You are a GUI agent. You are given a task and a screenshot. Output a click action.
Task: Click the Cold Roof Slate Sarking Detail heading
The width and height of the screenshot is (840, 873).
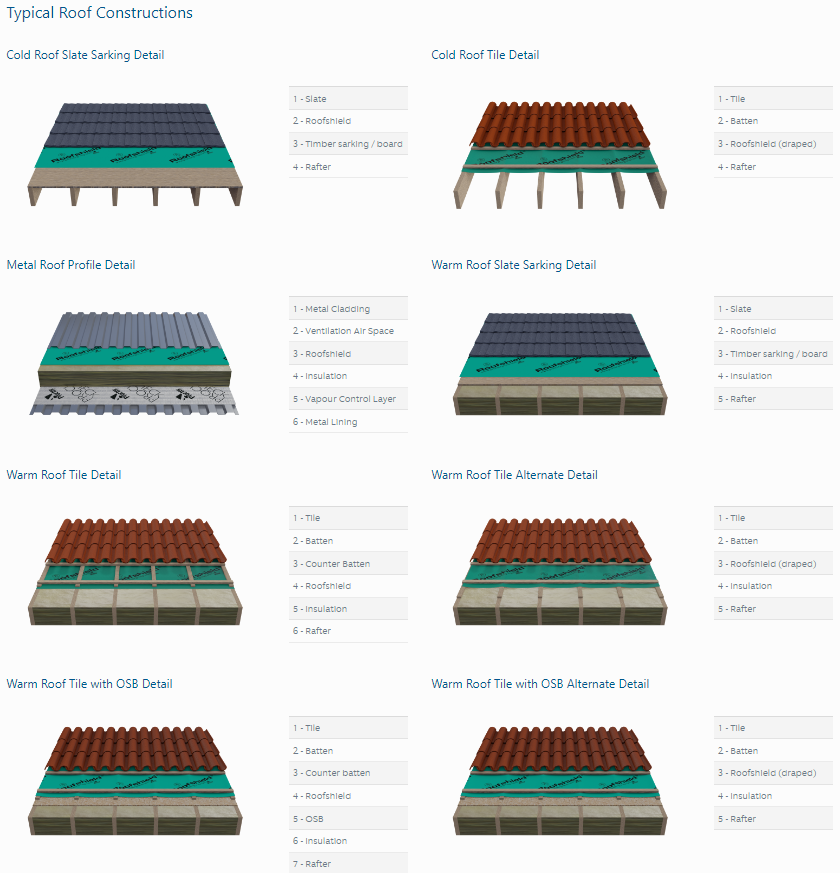(x=85, y=55)
